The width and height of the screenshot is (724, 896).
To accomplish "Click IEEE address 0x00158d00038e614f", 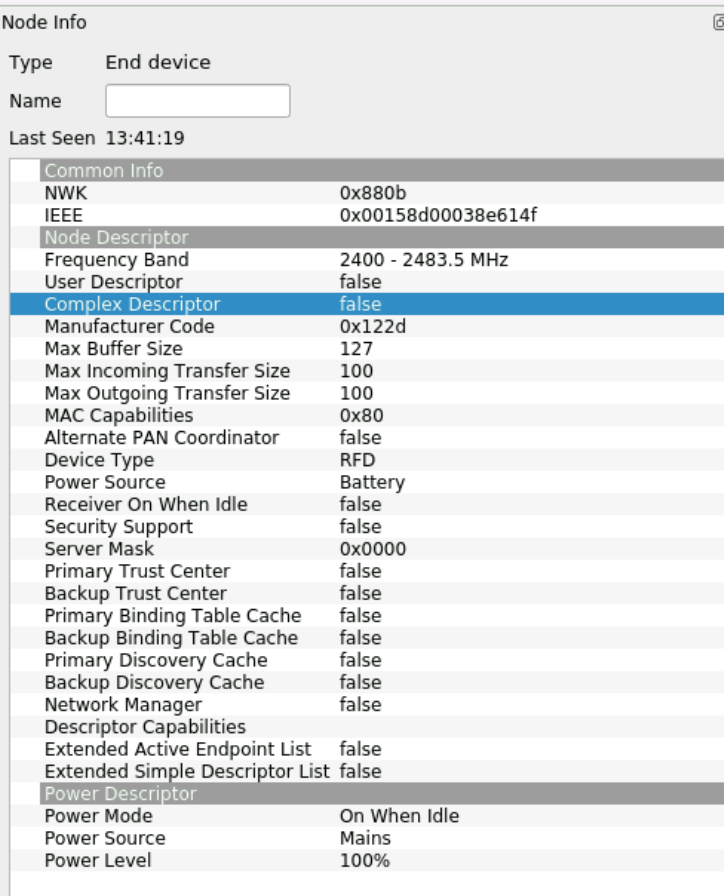I will click(438, 215).
